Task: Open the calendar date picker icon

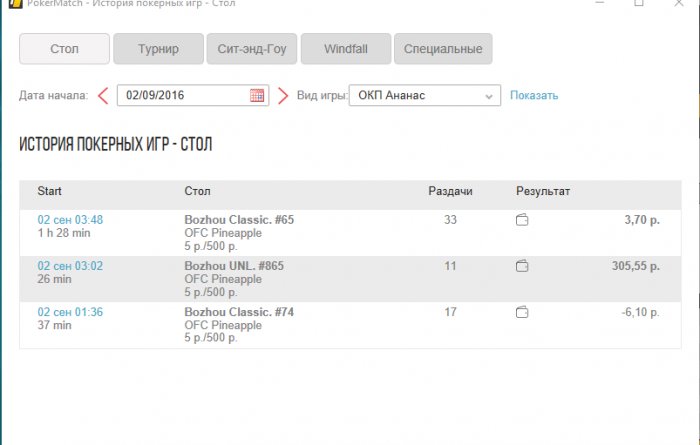Action: (257, 96)
